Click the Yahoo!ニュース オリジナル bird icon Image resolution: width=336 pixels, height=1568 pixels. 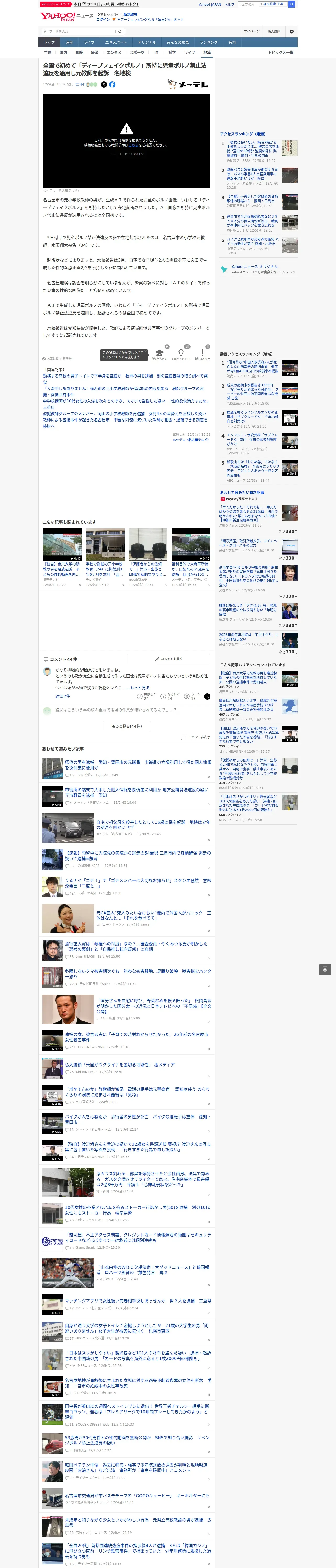click(x=224, y=269)
